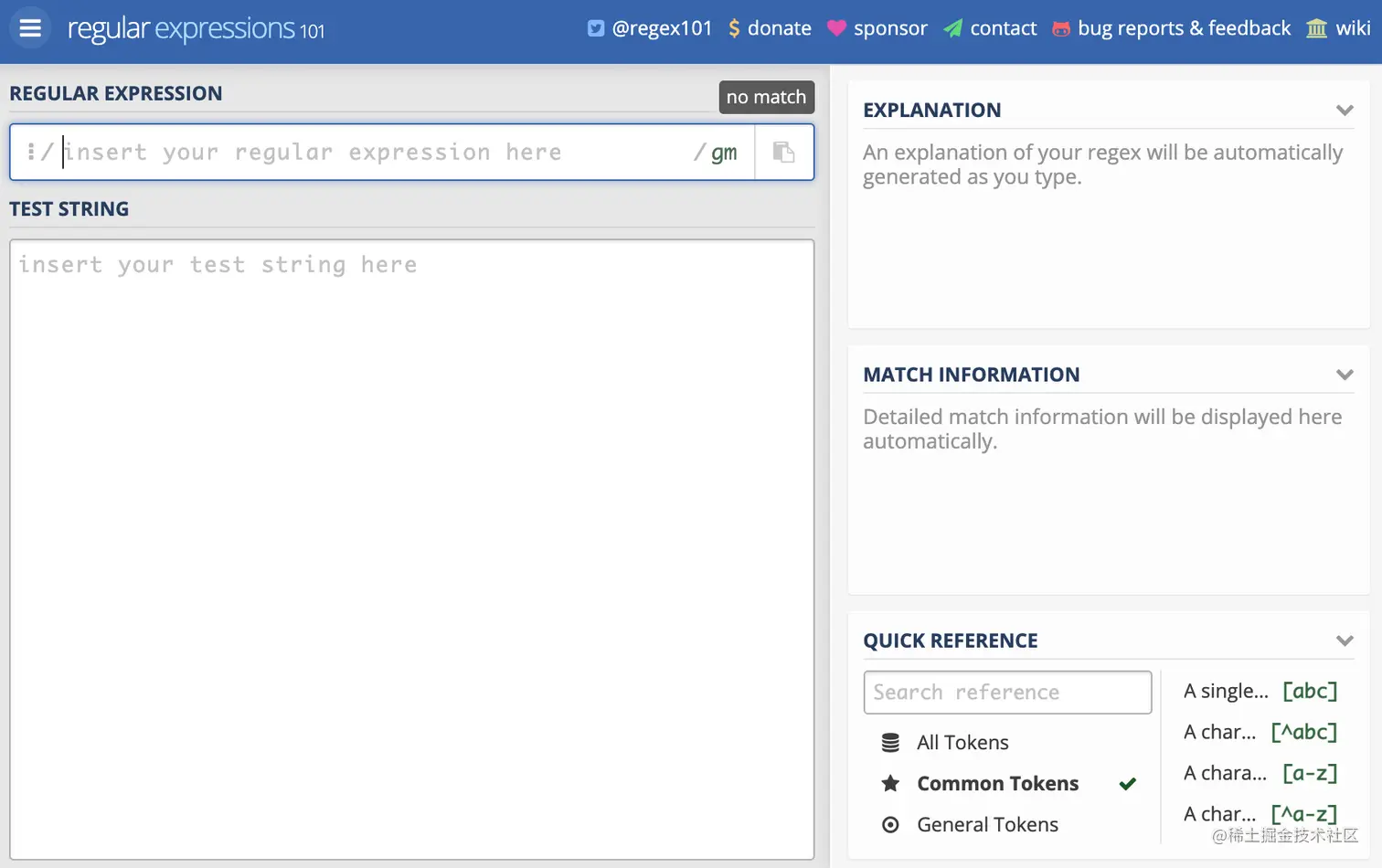Open bug reports & feedback link

1172,28
